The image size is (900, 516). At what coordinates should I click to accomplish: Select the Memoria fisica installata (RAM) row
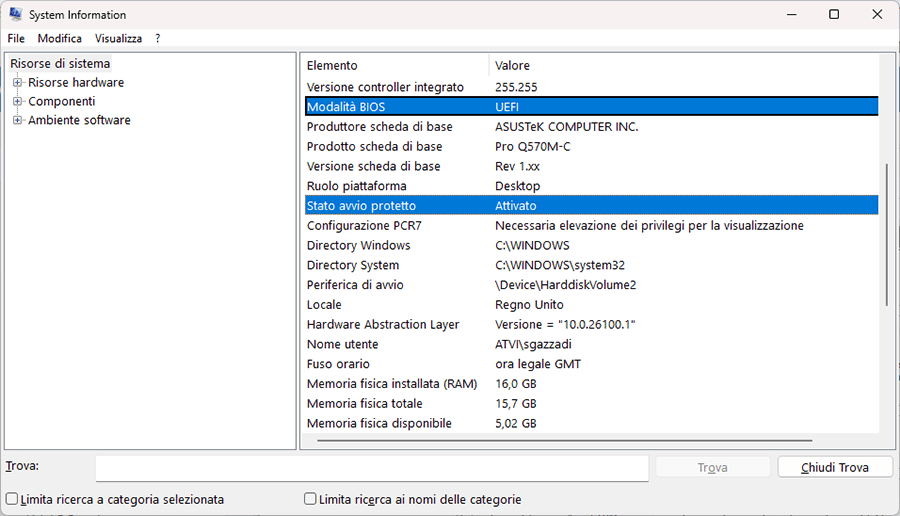[x=591, y=384]
